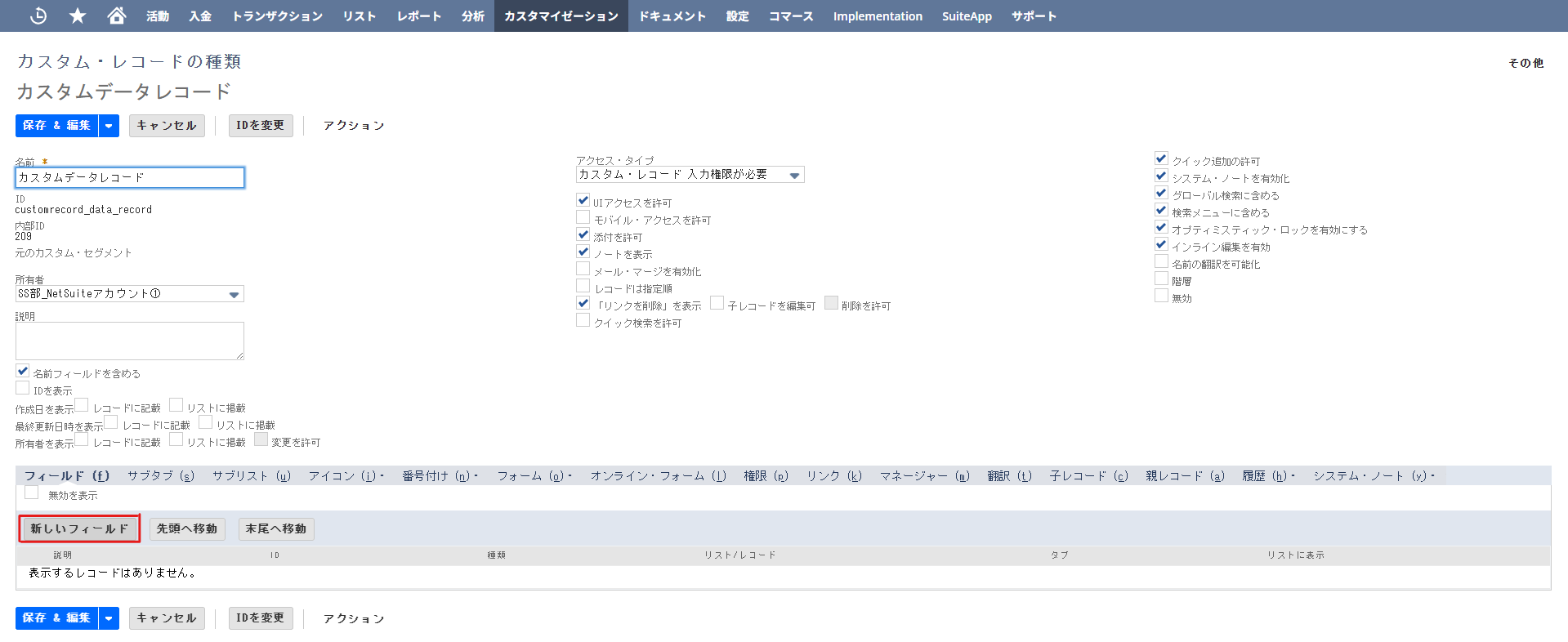Screen dimensions: 1568x642
Task: Toggle 検索メニューに含める checkbox
Action: click(x=1161, y=210)
